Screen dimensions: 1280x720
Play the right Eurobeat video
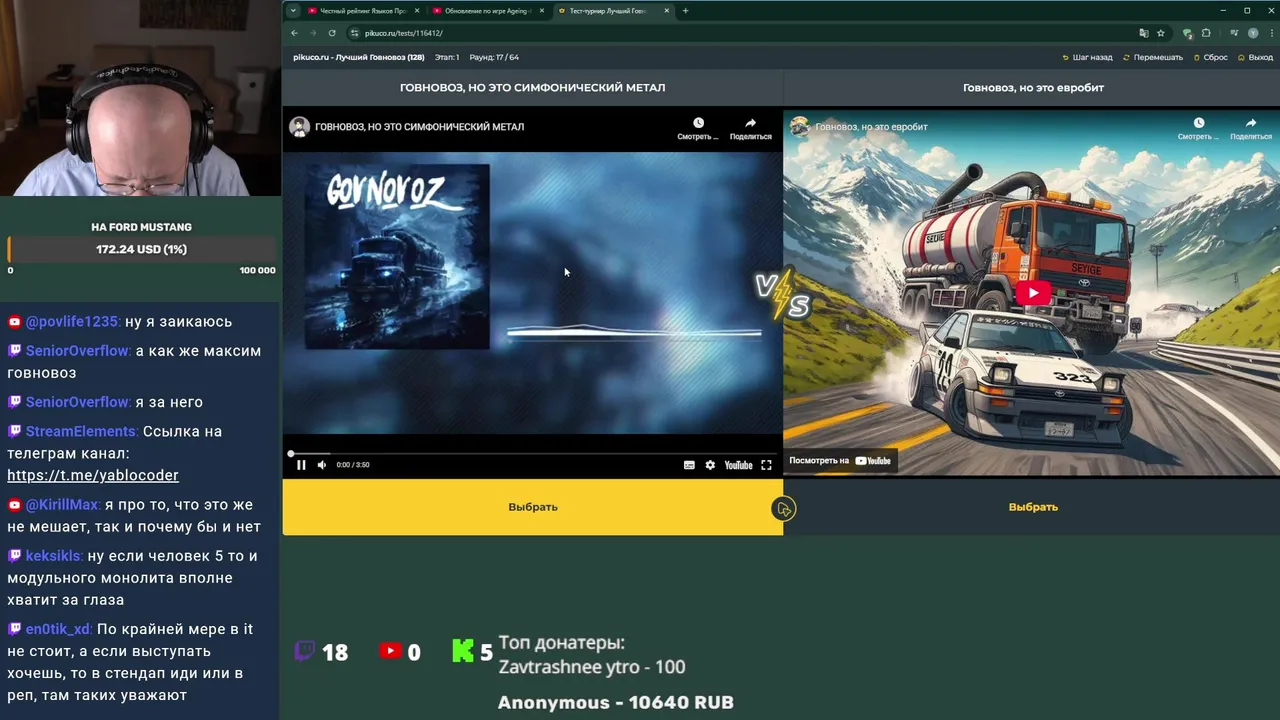(x=1032, y=293)
